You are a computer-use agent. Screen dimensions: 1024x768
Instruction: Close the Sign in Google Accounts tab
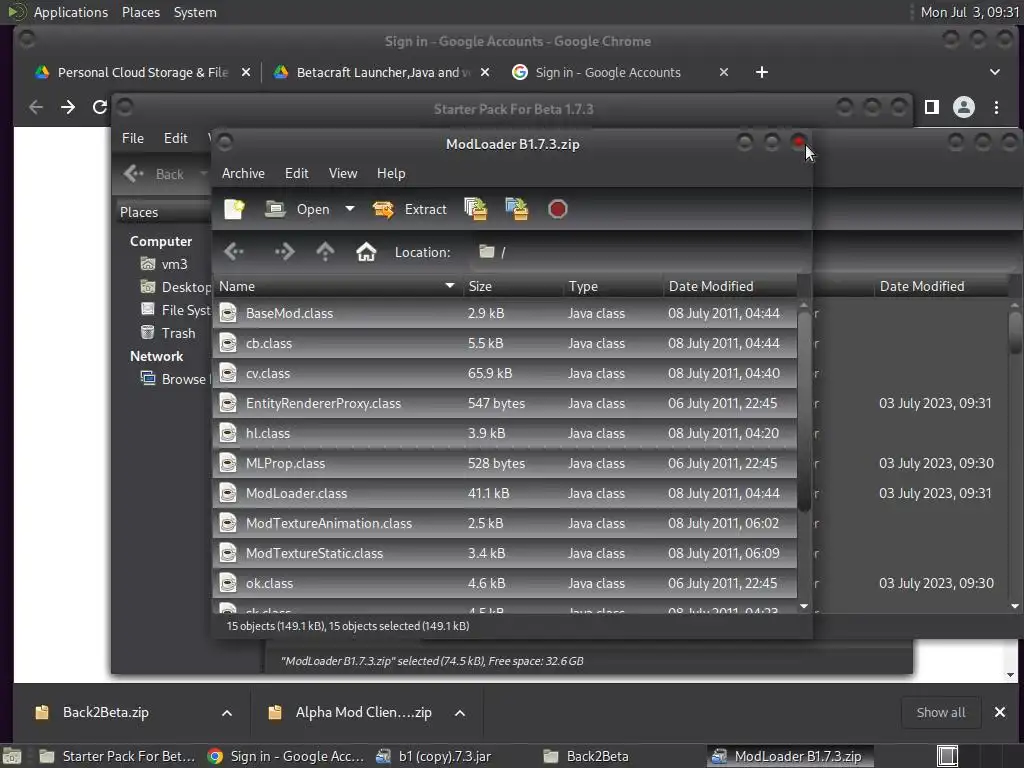coord(724,72)
